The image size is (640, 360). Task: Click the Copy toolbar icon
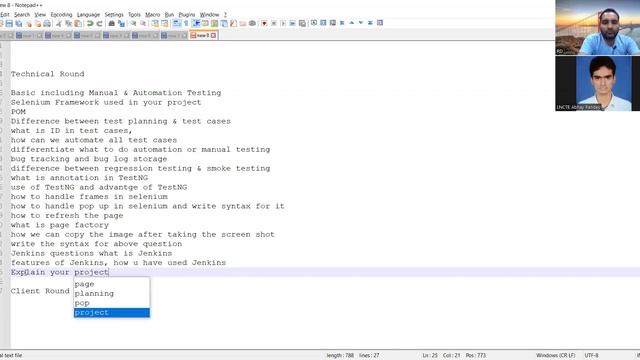(x=68, y=23)
